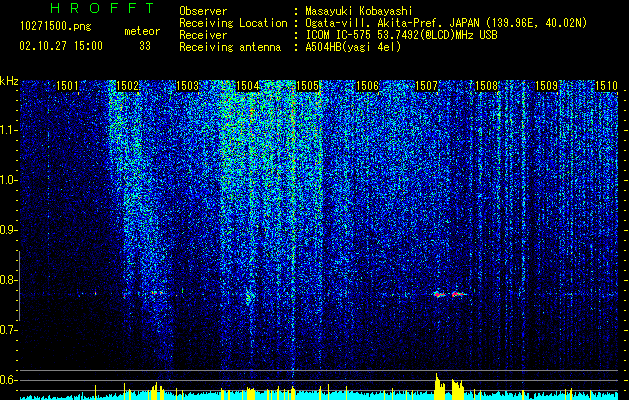Click the 'Receiving antenna' field label
This screenshot has height=400, width=629.
click(230, 47)
